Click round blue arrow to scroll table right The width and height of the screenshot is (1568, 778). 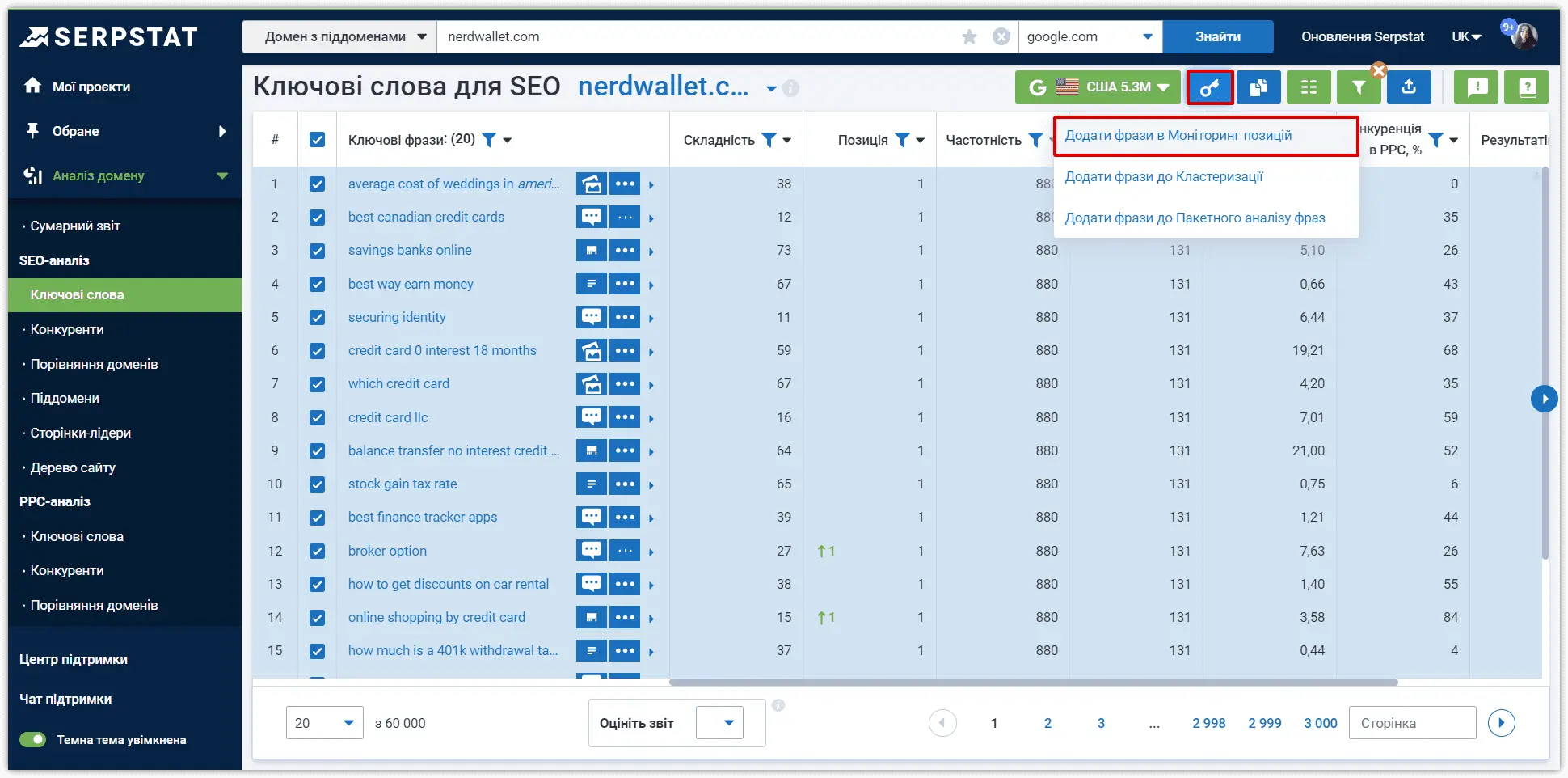pyautogui.click(x=1544, y=399)
